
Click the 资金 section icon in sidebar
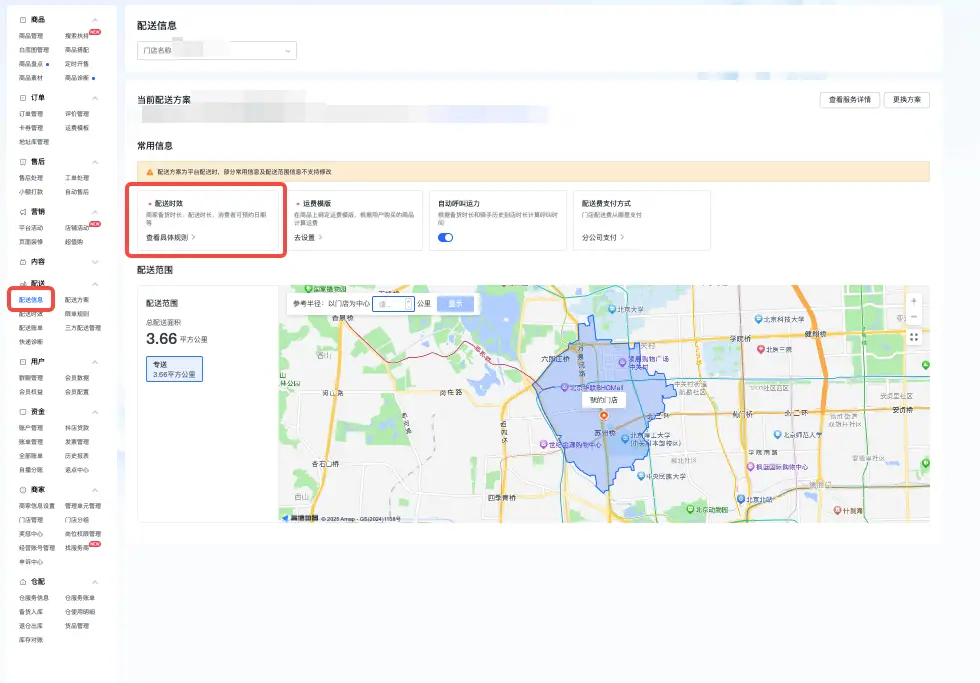(23, 412)
